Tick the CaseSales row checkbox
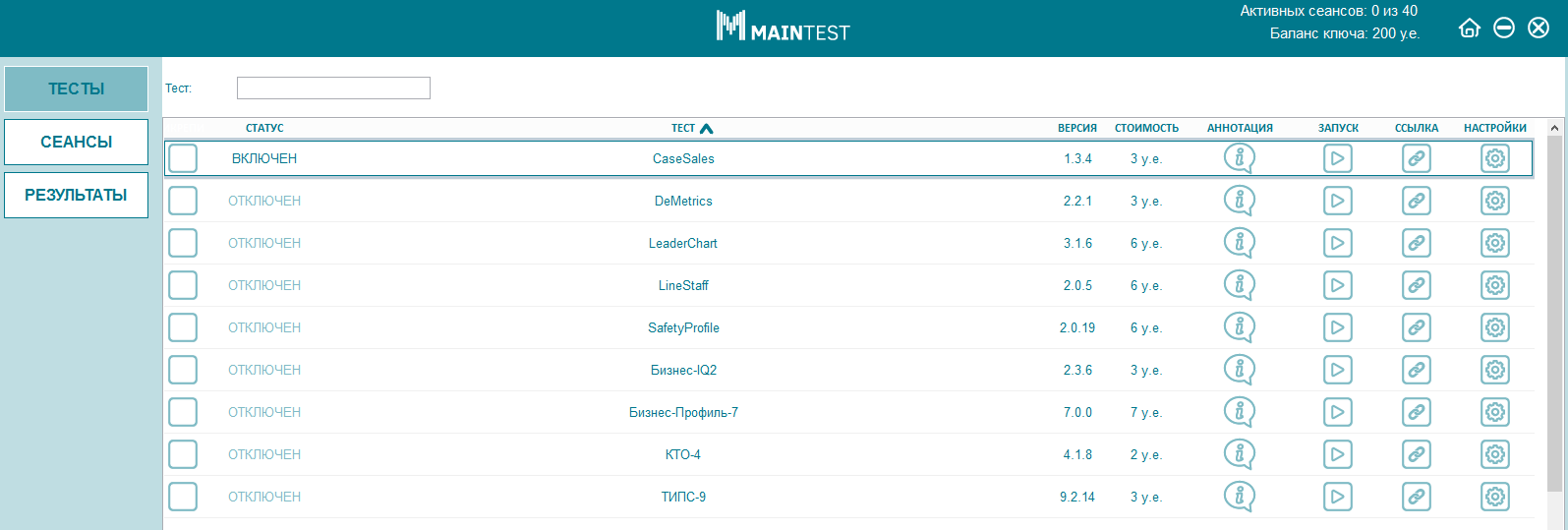Viewport: 1568px width, 530px height. (183, 158)
